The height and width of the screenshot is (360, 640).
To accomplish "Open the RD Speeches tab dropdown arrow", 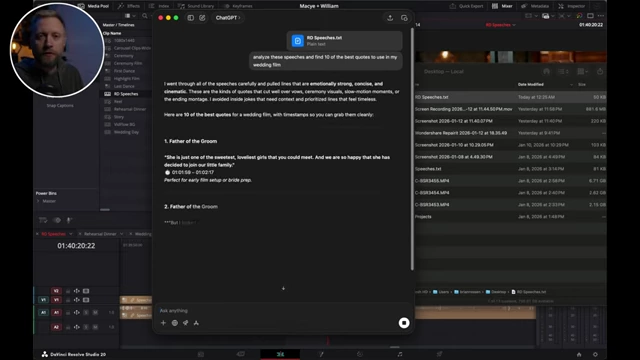I will [x=71, y=234].
